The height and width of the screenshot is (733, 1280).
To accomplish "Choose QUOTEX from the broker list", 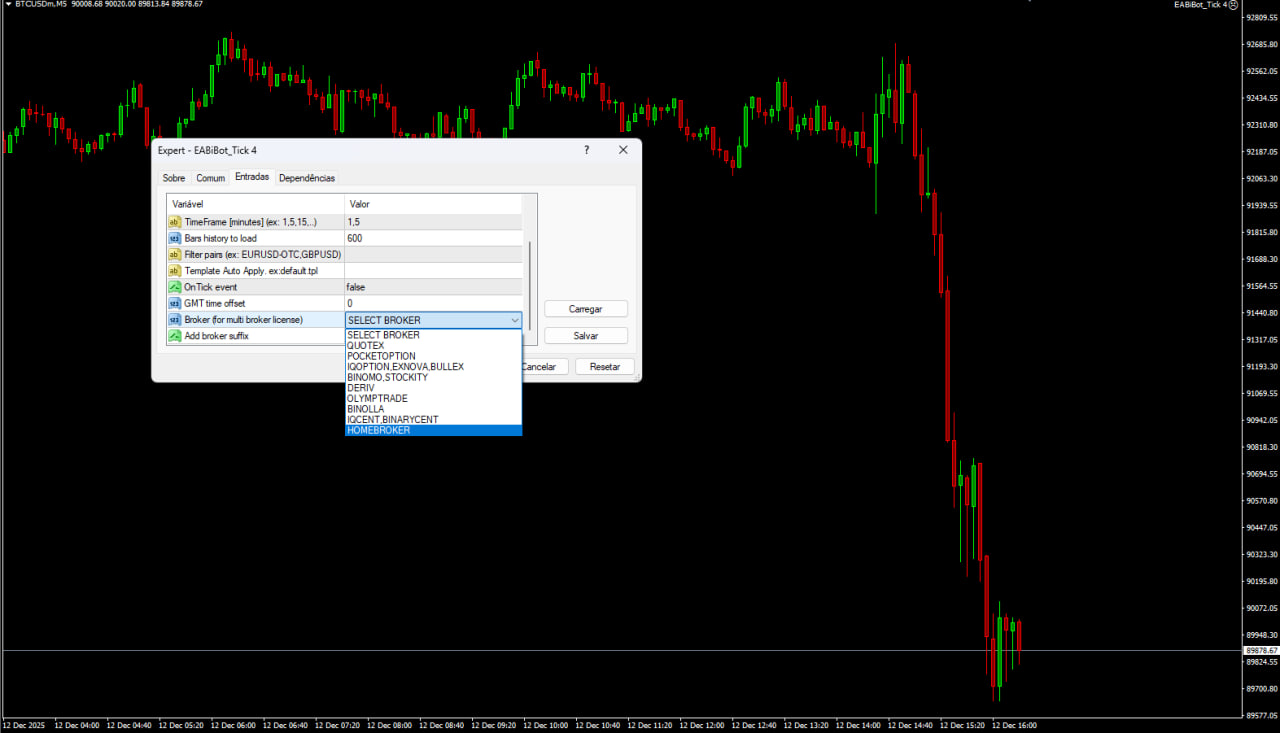I will [365, 346].
